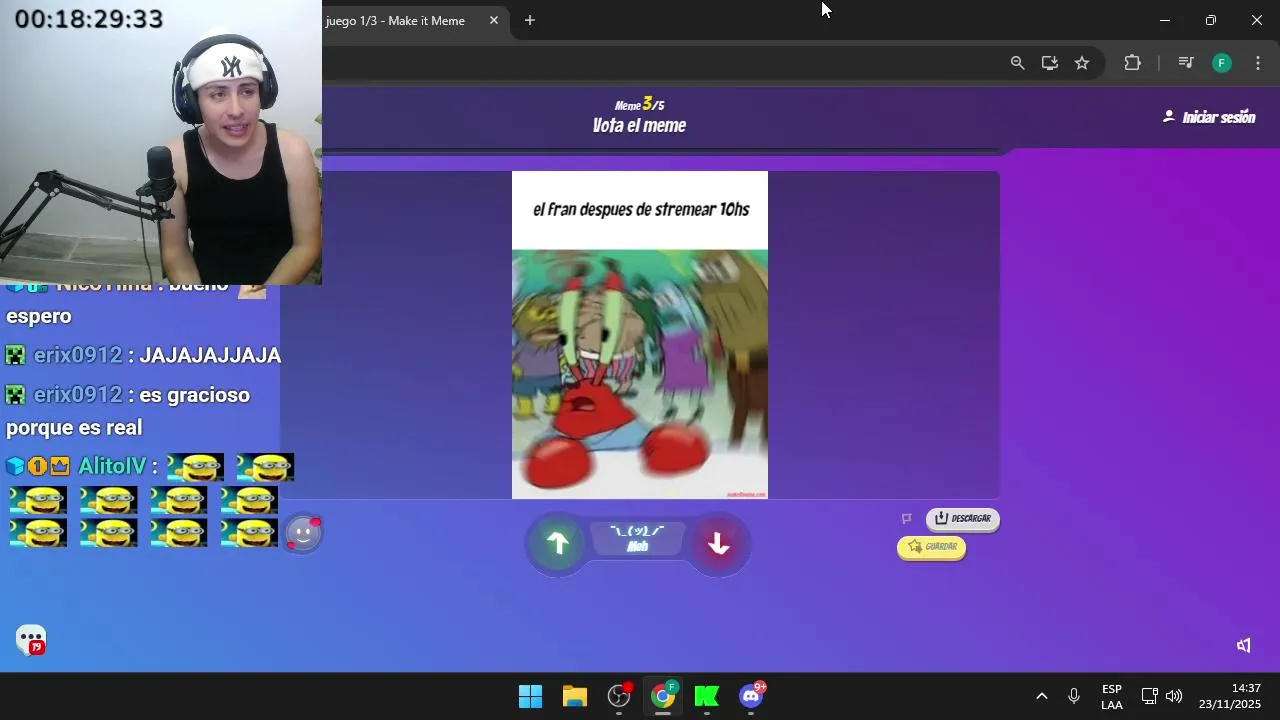This screenshot has height=720, width=1280.
Task: Click taskbar microphone icon
Action: tap(1074, 696)
